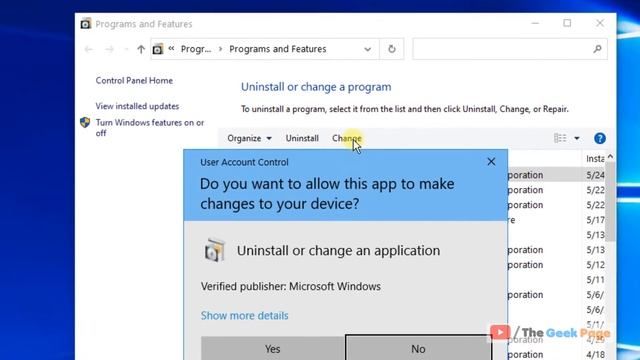Select the row dated 4/18
640x360 pixels.
click(556, 354)
